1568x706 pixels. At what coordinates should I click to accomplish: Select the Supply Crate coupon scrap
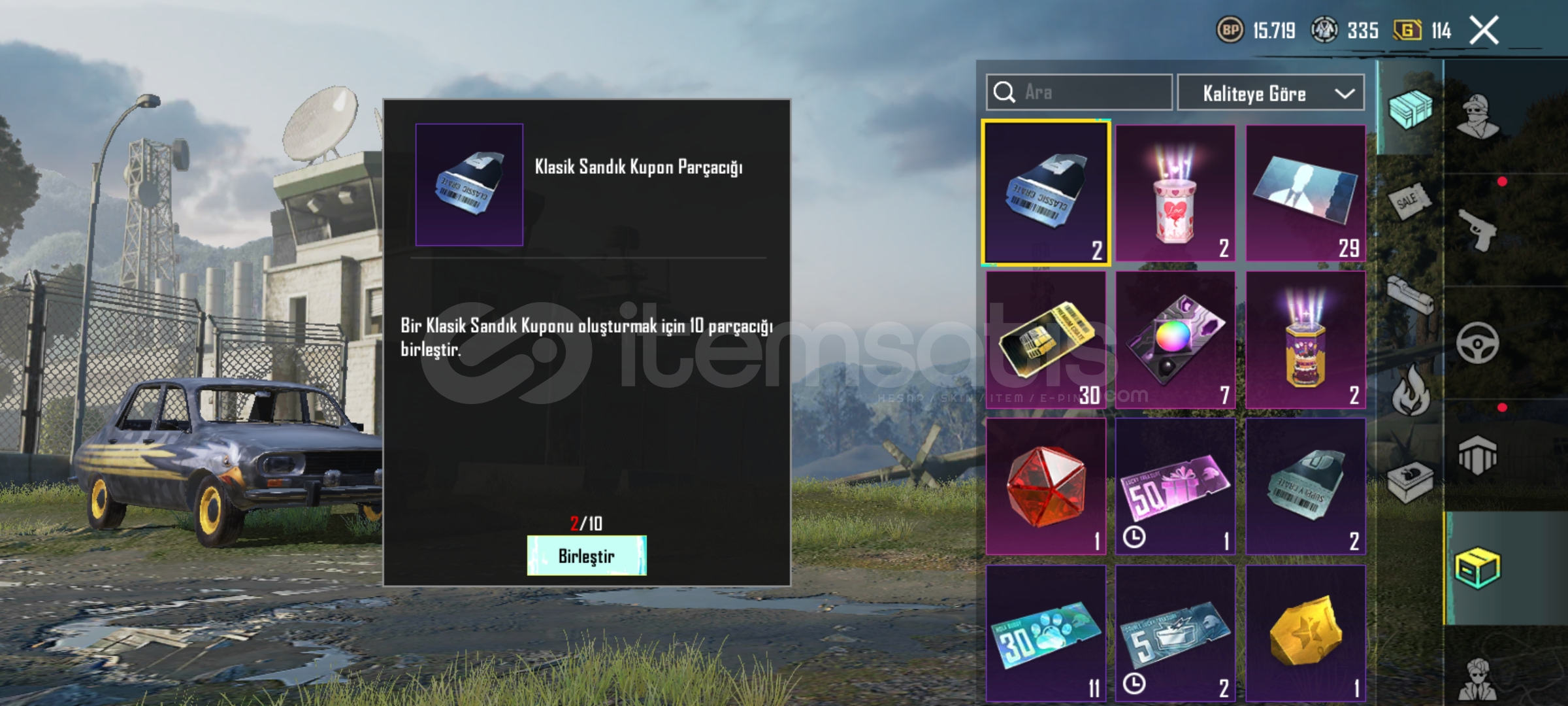[1305, 486]
